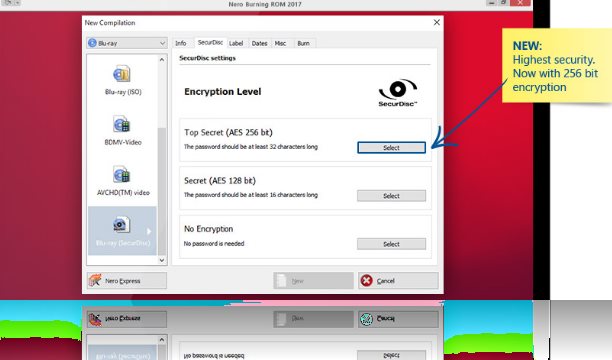Click the Nero Burning ROM 2017 title bar

point(265,4)
